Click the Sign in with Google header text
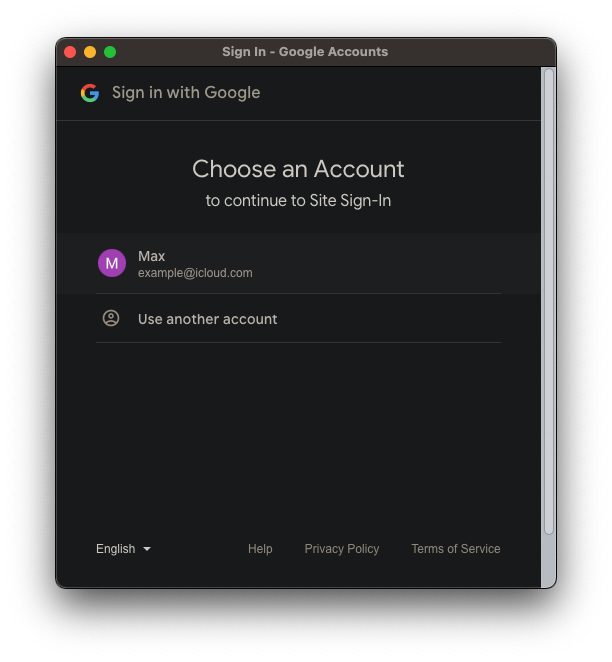The height and width of the screenshot is (662, 612). (186, 93)
